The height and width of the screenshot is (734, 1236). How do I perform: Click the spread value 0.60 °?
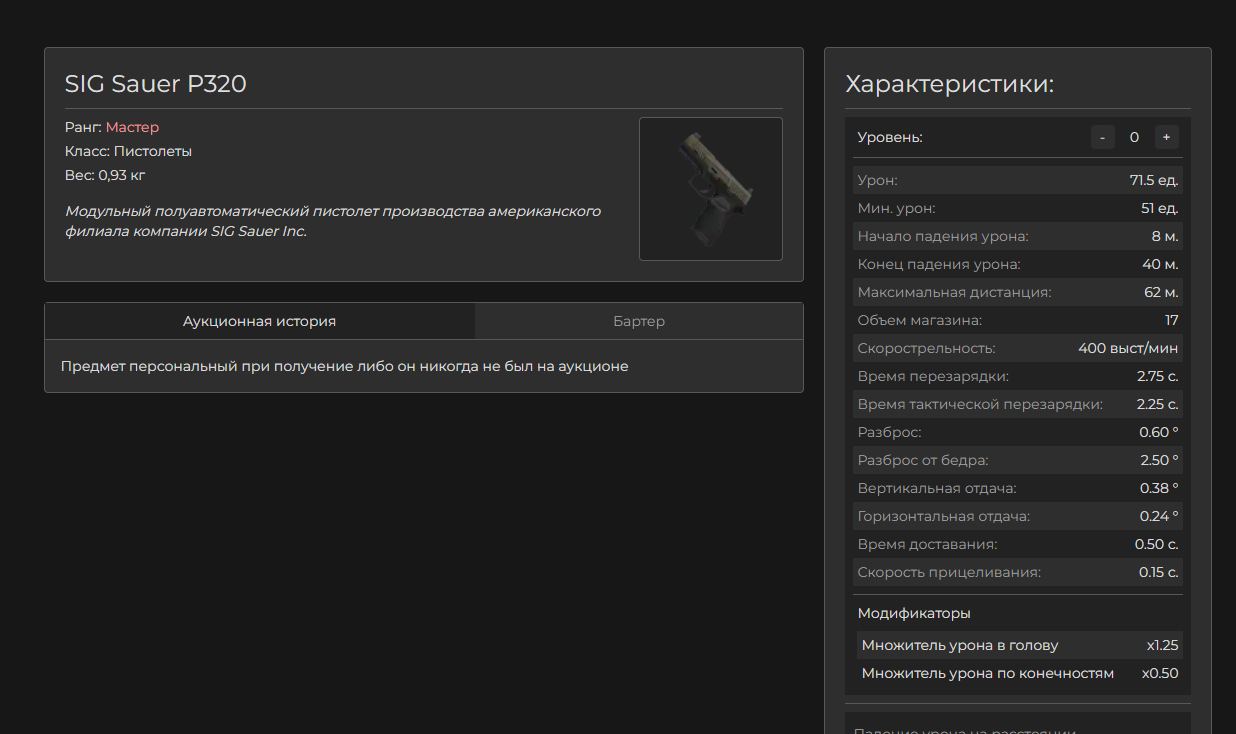(1159, 432)
